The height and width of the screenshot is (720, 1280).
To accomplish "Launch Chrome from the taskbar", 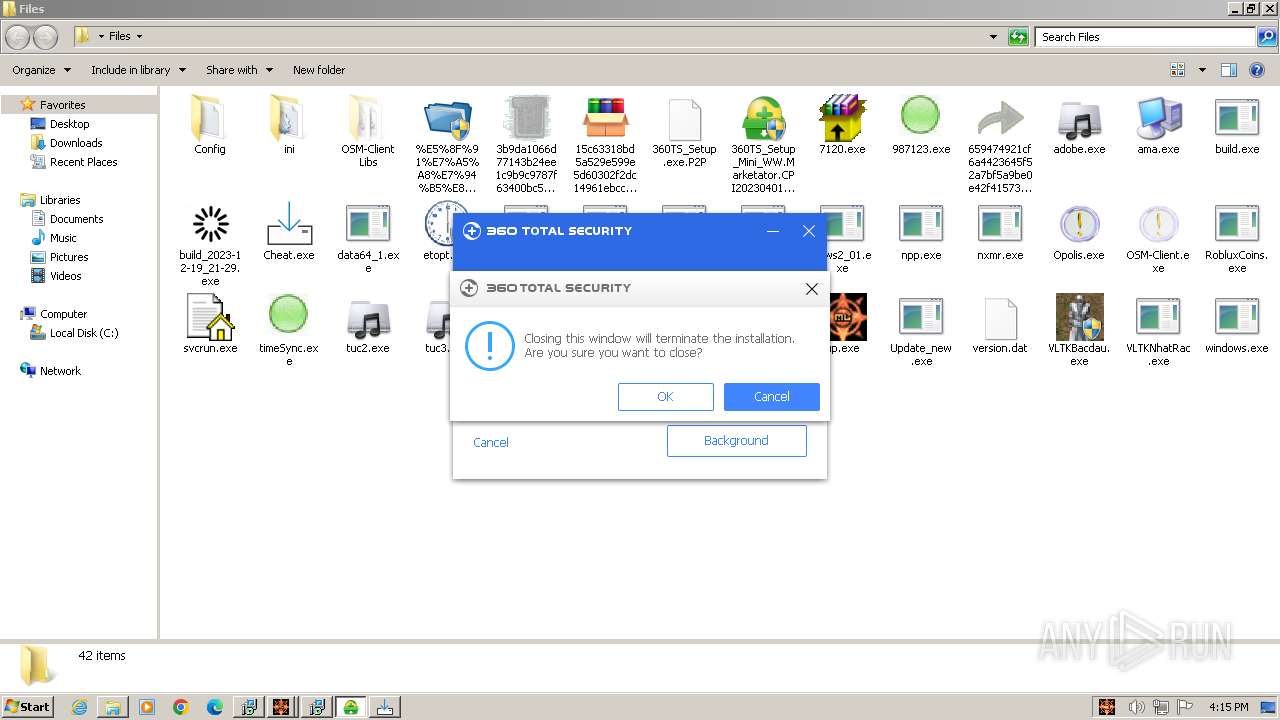I will tap(181, 707).
